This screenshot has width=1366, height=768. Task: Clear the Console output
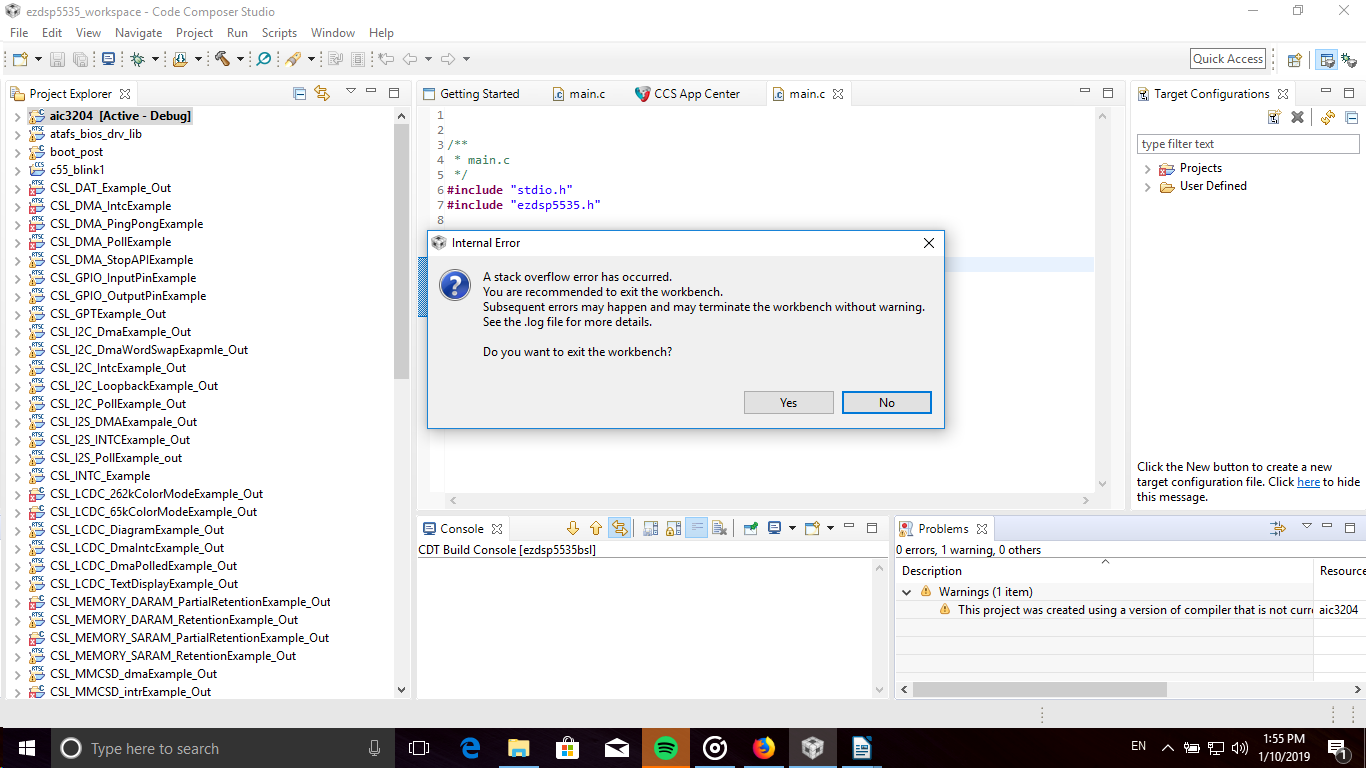tap(719, 528)
